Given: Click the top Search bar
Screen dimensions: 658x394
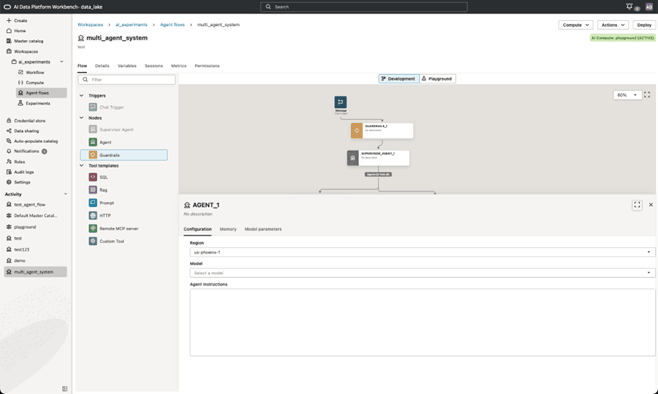Looking at the screenshot, I should (x=364, y=7).
